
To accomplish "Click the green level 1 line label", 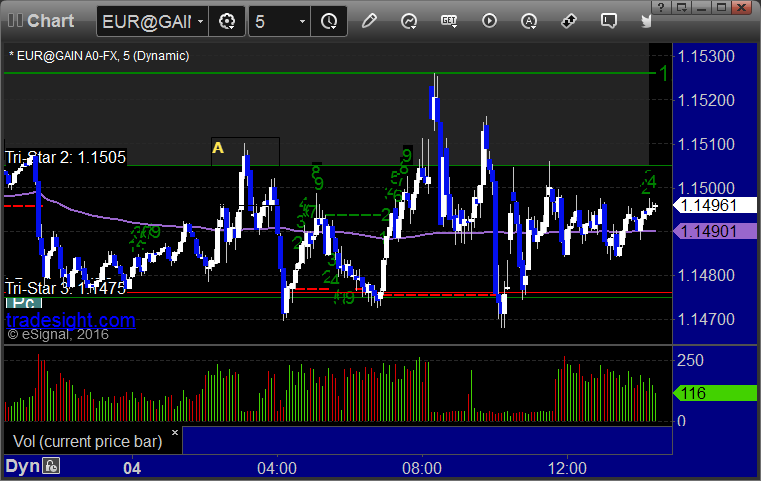I will (663, 74).
